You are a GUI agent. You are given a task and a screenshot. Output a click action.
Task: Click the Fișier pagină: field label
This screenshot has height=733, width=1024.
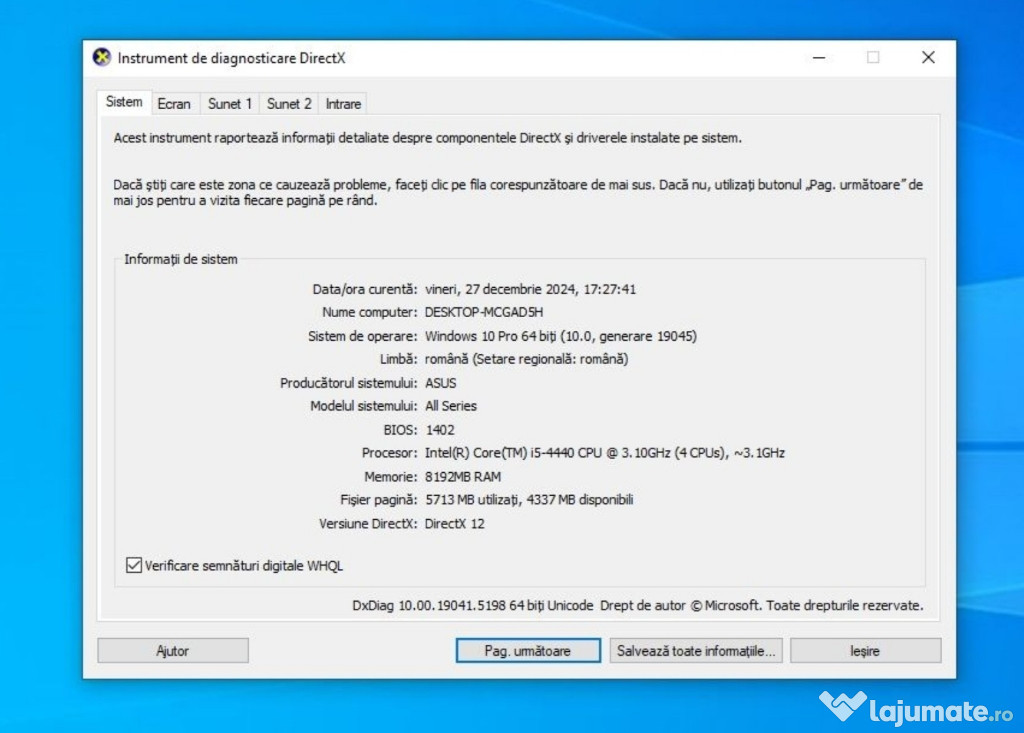[379, 500]
